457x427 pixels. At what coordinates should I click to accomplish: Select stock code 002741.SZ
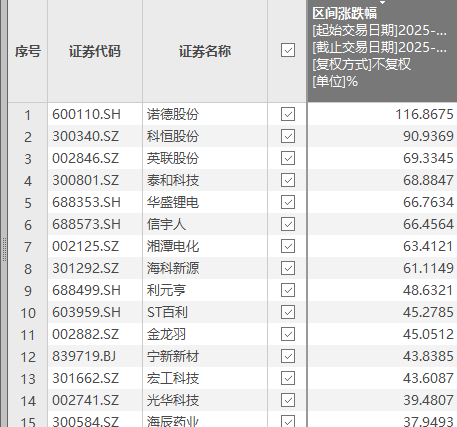click(x=86, y=401)
